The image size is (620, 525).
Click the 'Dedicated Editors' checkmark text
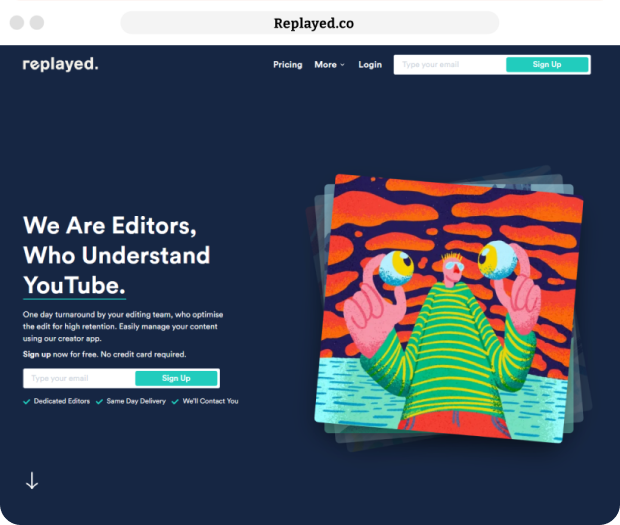(x=62, y=401)
